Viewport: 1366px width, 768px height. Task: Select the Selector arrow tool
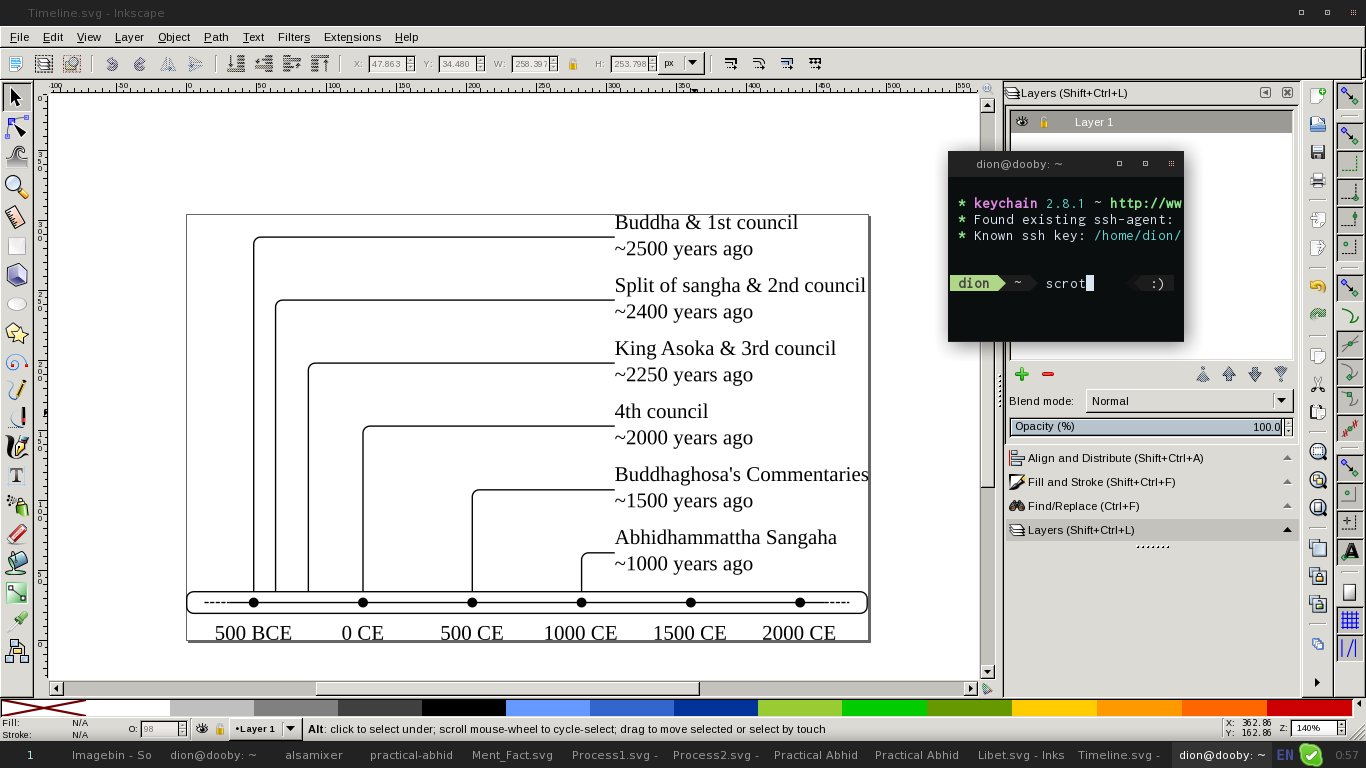pyautogui.click(x=16, y=97)
